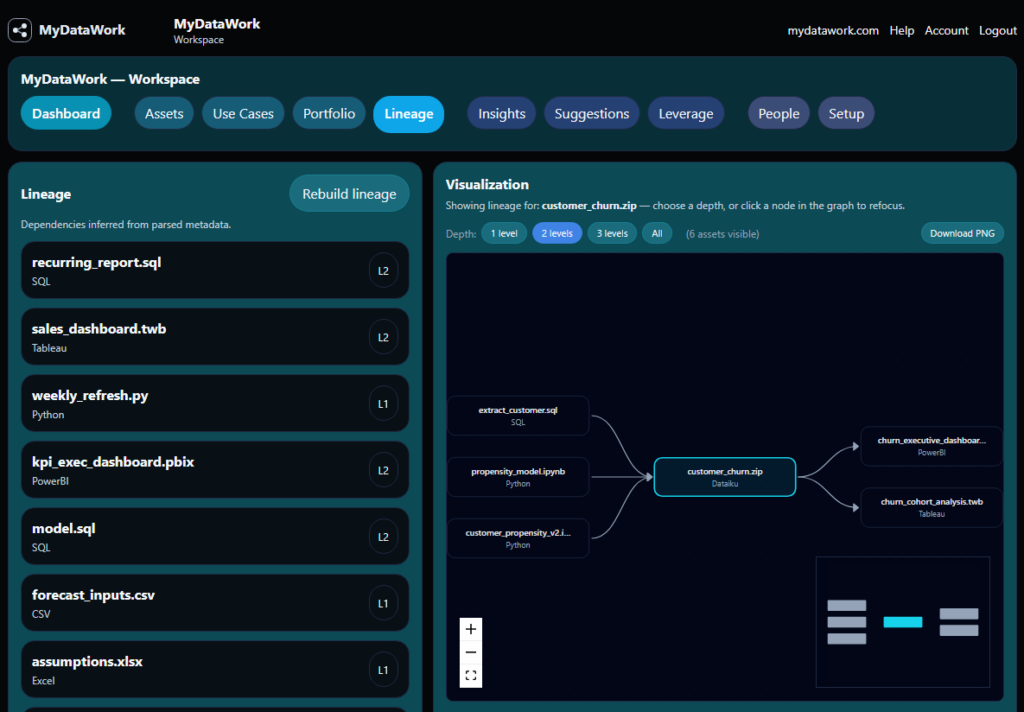1024x712 pixels.
Task: Select sales_dashboard.twb in the lineage list
Action: 215,337
